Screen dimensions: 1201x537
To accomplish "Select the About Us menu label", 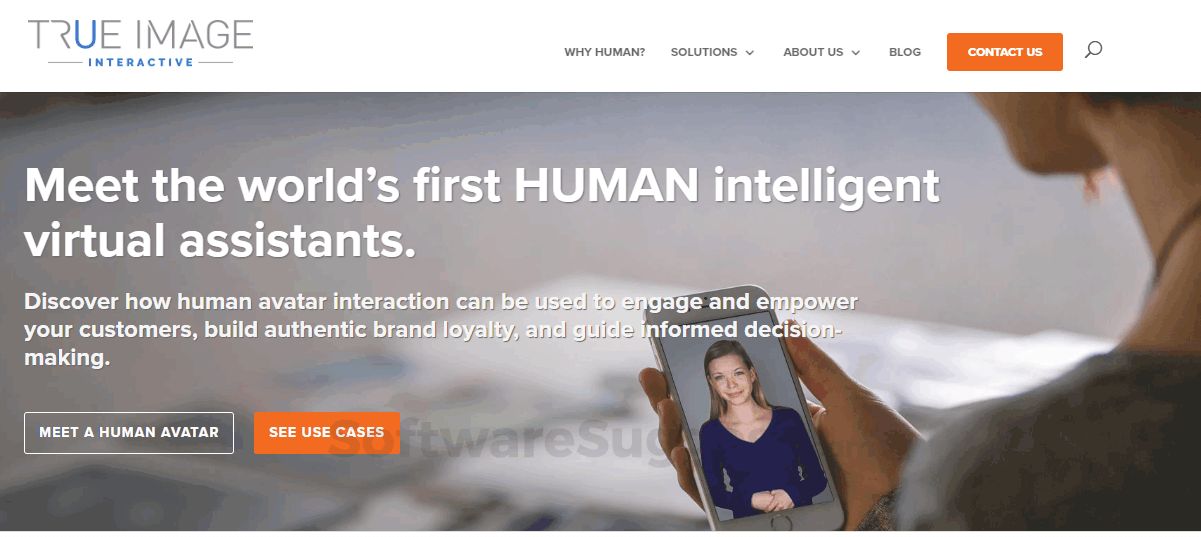I will click(813, 52).
